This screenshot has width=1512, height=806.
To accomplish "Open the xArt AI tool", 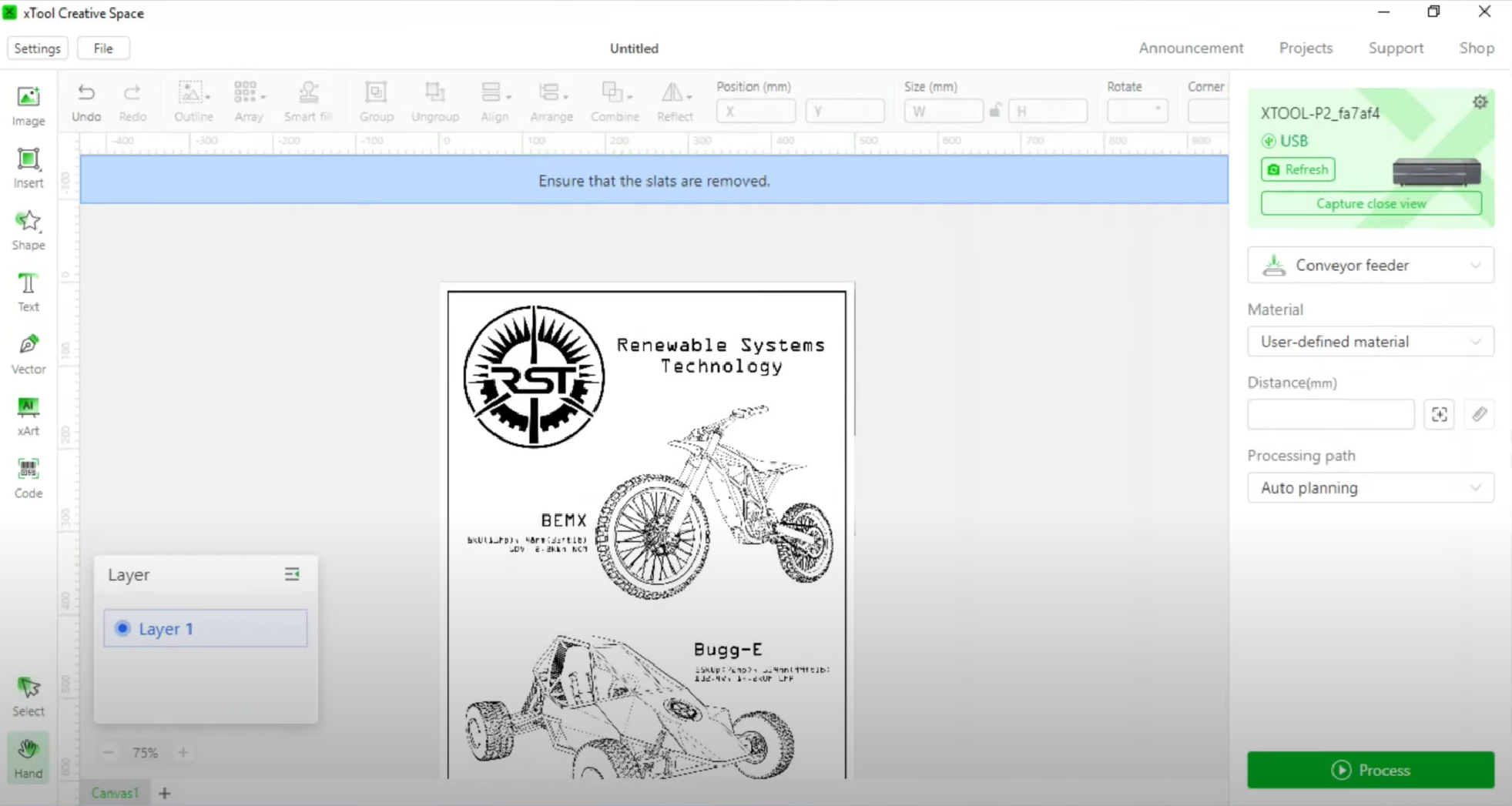I will click(28, 416).
